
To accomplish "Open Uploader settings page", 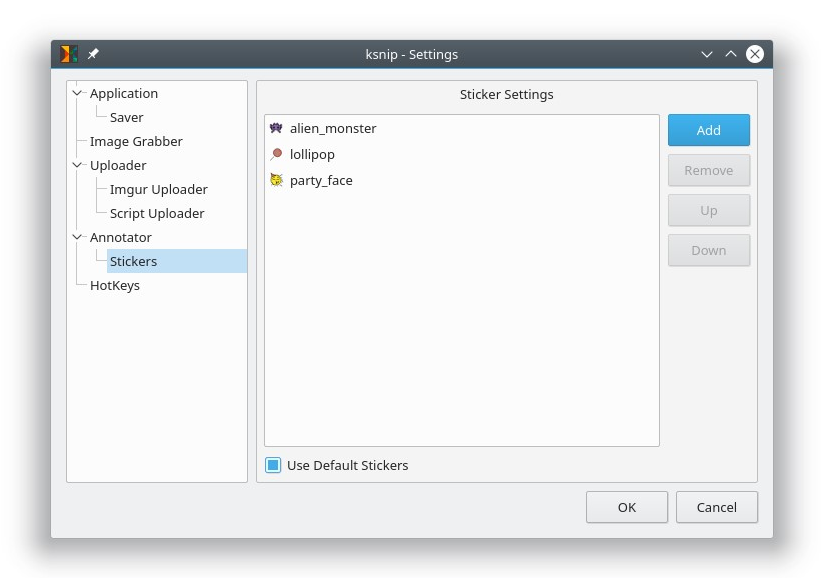I will [x=118, y=165].
